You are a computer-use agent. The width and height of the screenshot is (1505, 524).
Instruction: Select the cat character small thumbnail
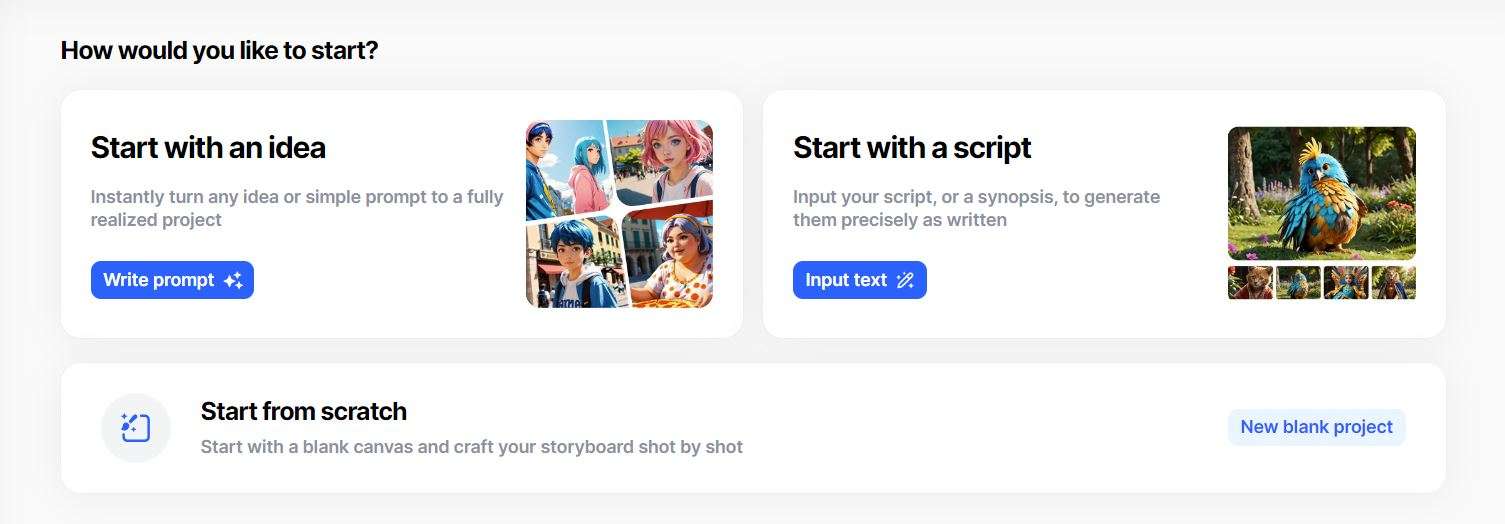pos(1250,283)
